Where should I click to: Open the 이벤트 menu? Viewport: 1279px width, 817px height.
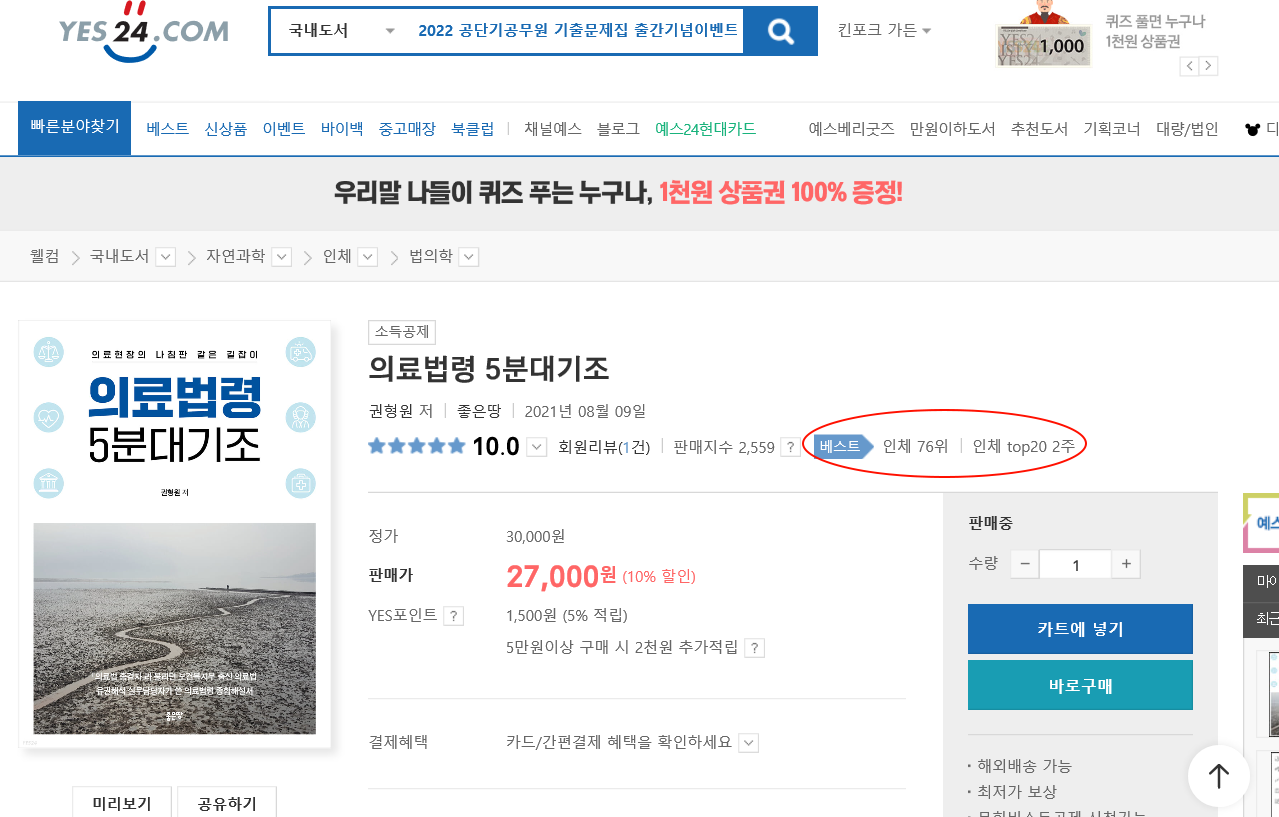[284, 129]
